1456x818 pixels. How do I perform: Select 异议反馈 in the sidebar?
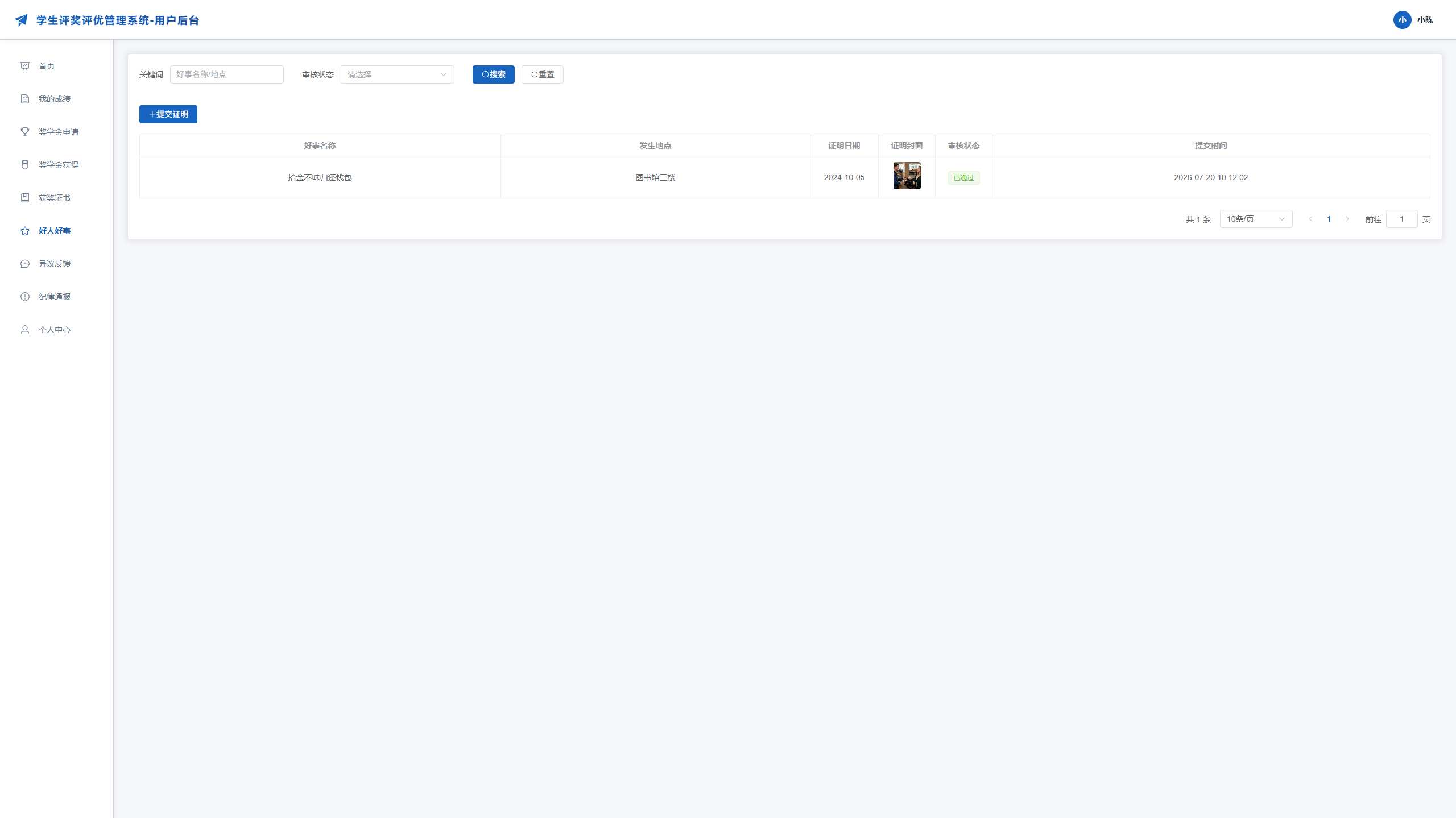tap(57, 264)
